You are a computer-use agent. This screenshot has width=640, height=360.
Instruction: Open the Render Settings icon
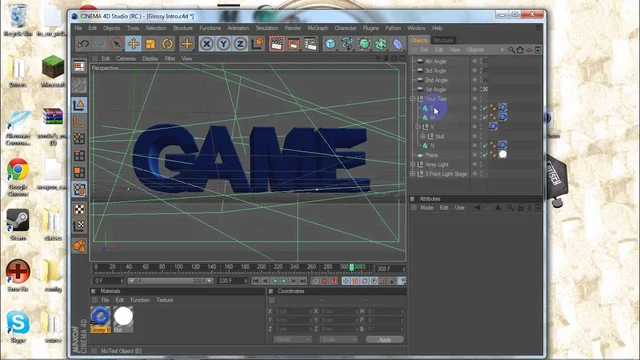(x=311, y=44)
